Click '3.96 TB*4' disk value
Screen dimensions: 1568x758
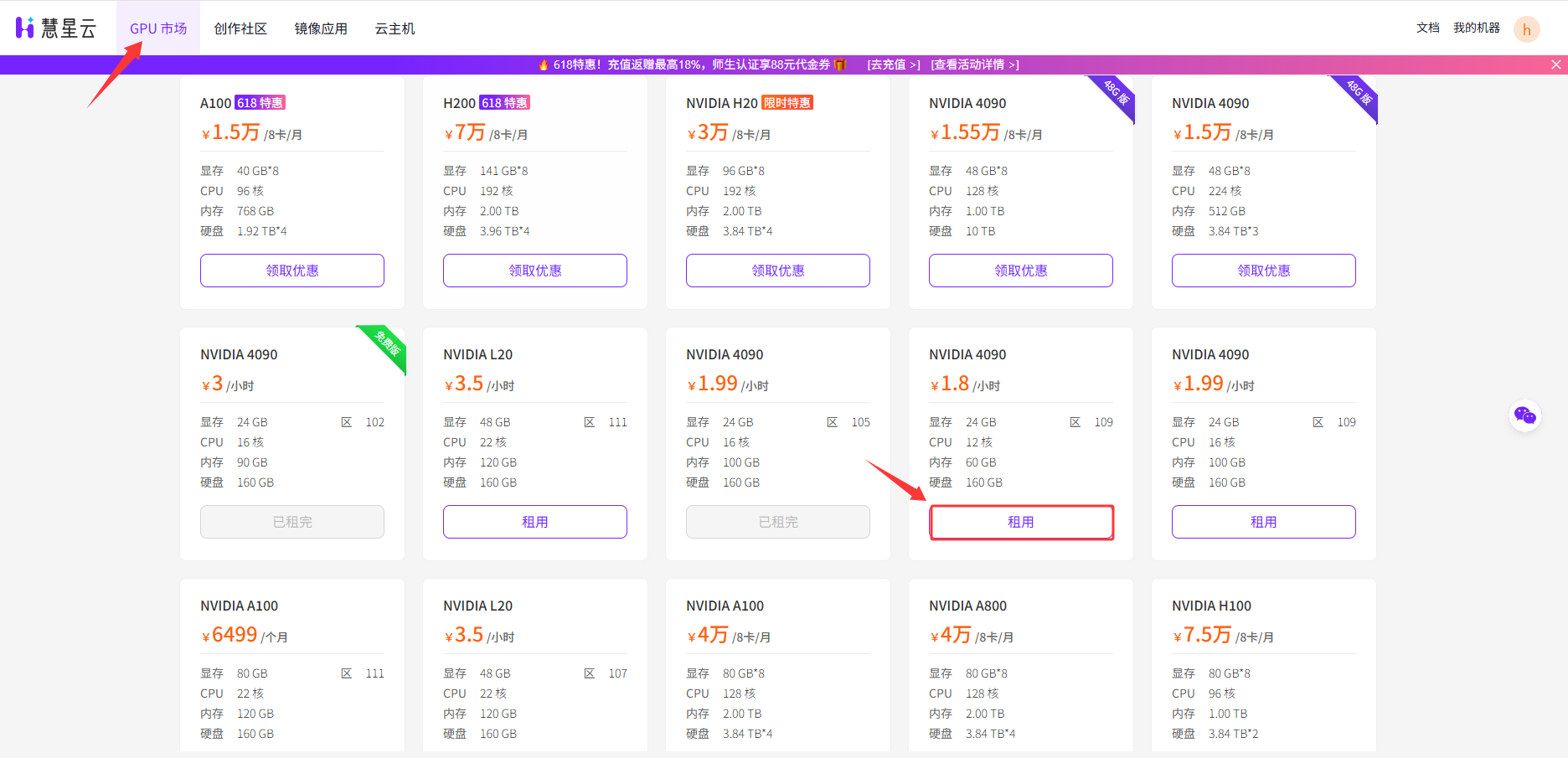504,231
